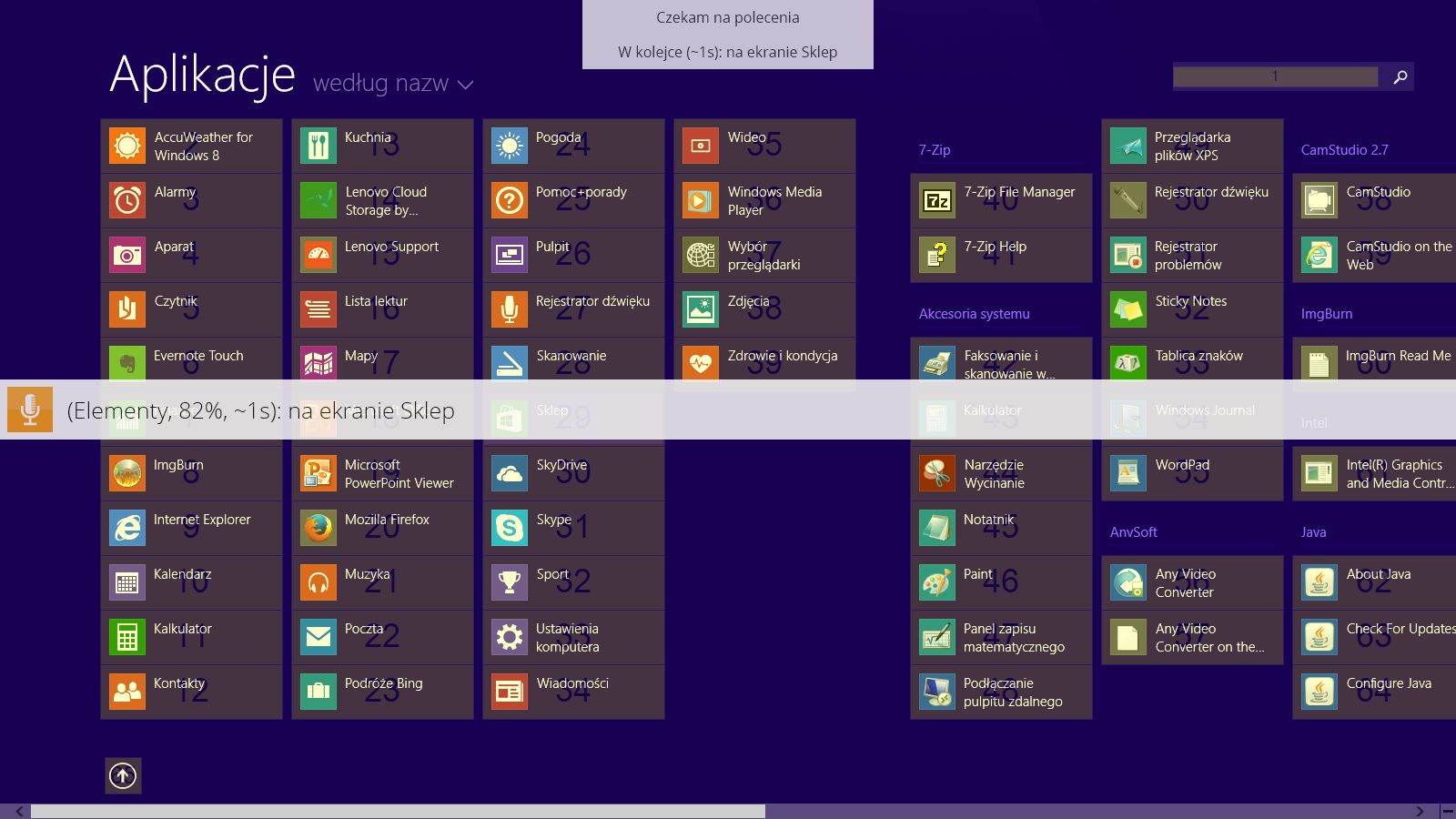
Task: Click the search magnifier button
Action: point(1400,77)
